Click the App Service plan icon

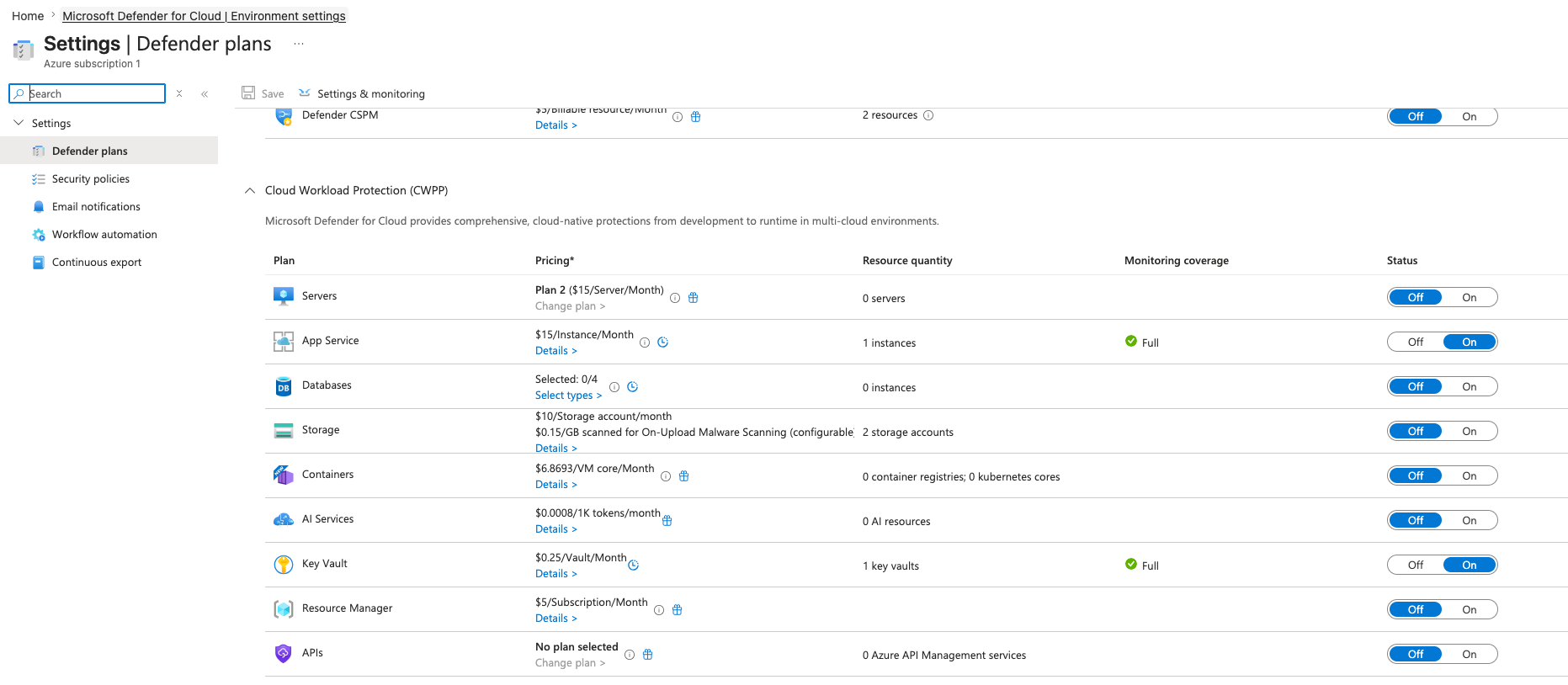click(x=284, y=341)
